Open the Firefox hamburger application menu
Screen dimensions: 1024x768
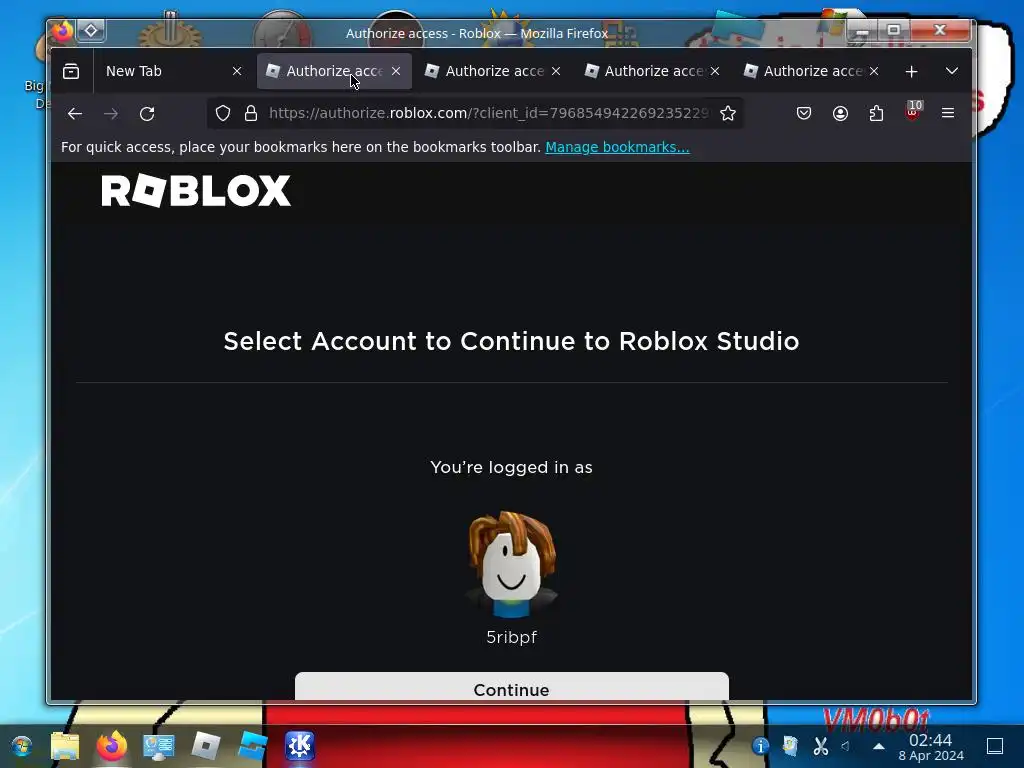(948, 114)
